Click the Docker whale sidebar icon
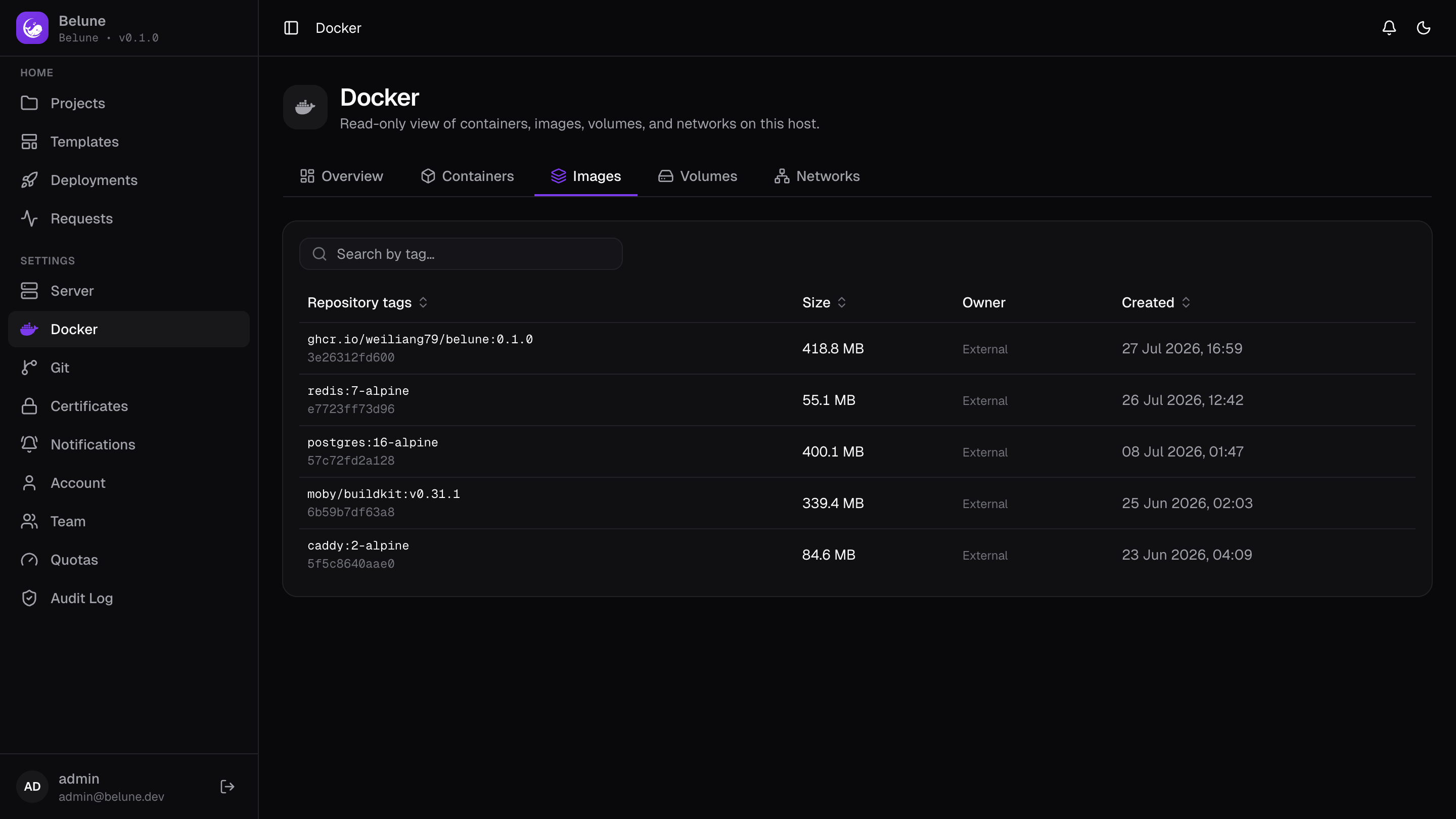Screen dimensions: 1456x819 29,329
